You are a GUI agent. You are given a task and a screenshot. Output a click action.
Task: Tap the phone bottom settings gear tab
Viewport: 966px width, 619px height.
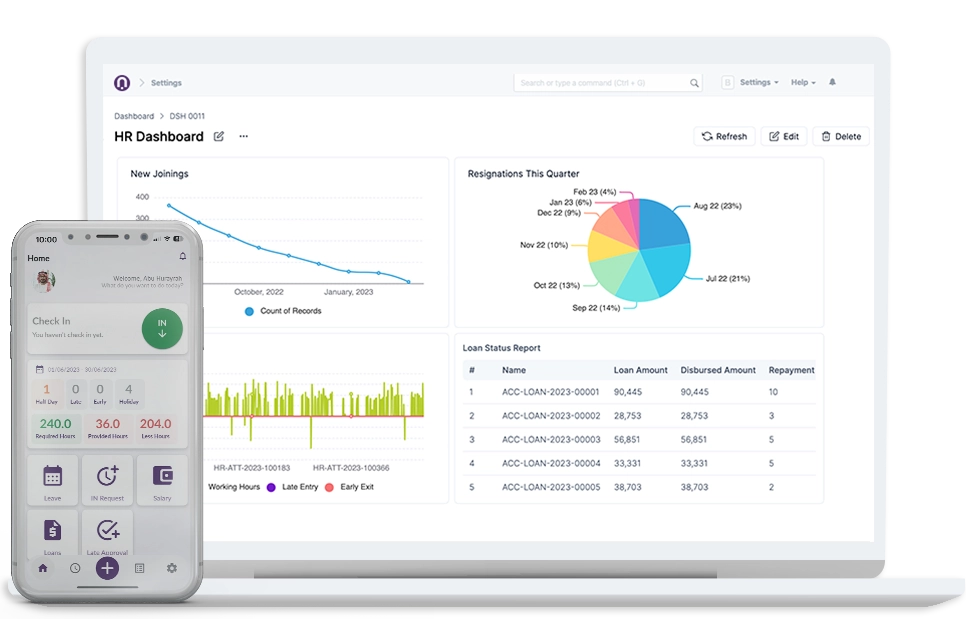pyautogui.click(x=172, y=568)
